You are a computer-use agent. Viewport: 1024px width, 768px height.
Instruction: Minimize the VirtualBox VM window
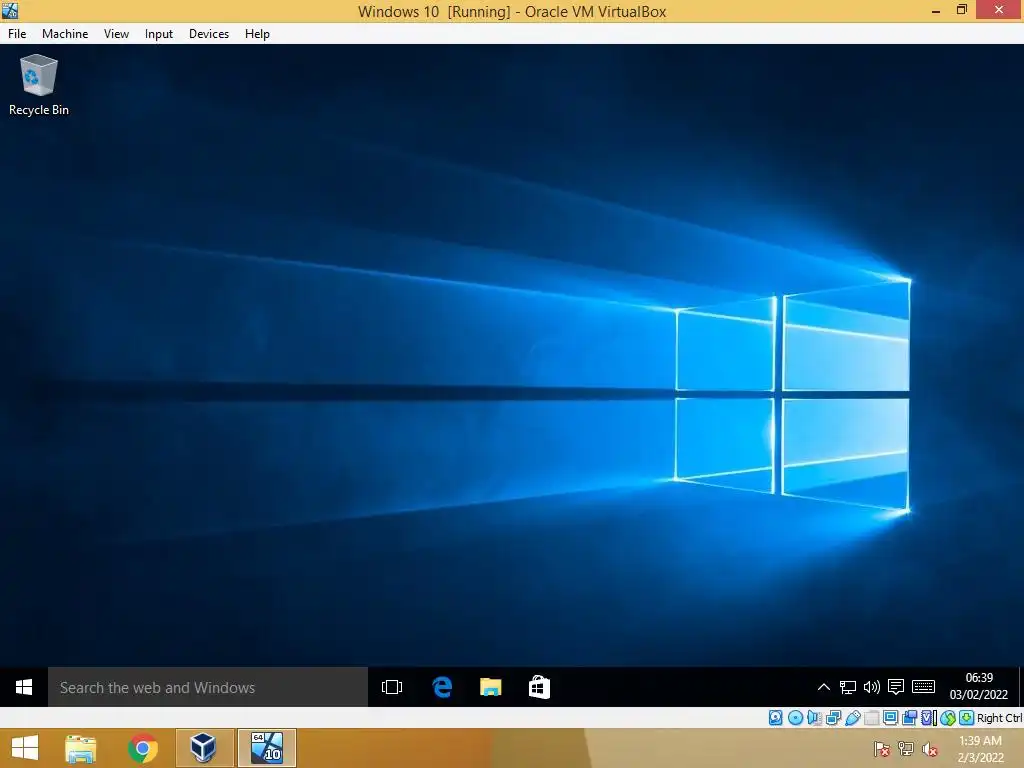click(x=936, y=10)
